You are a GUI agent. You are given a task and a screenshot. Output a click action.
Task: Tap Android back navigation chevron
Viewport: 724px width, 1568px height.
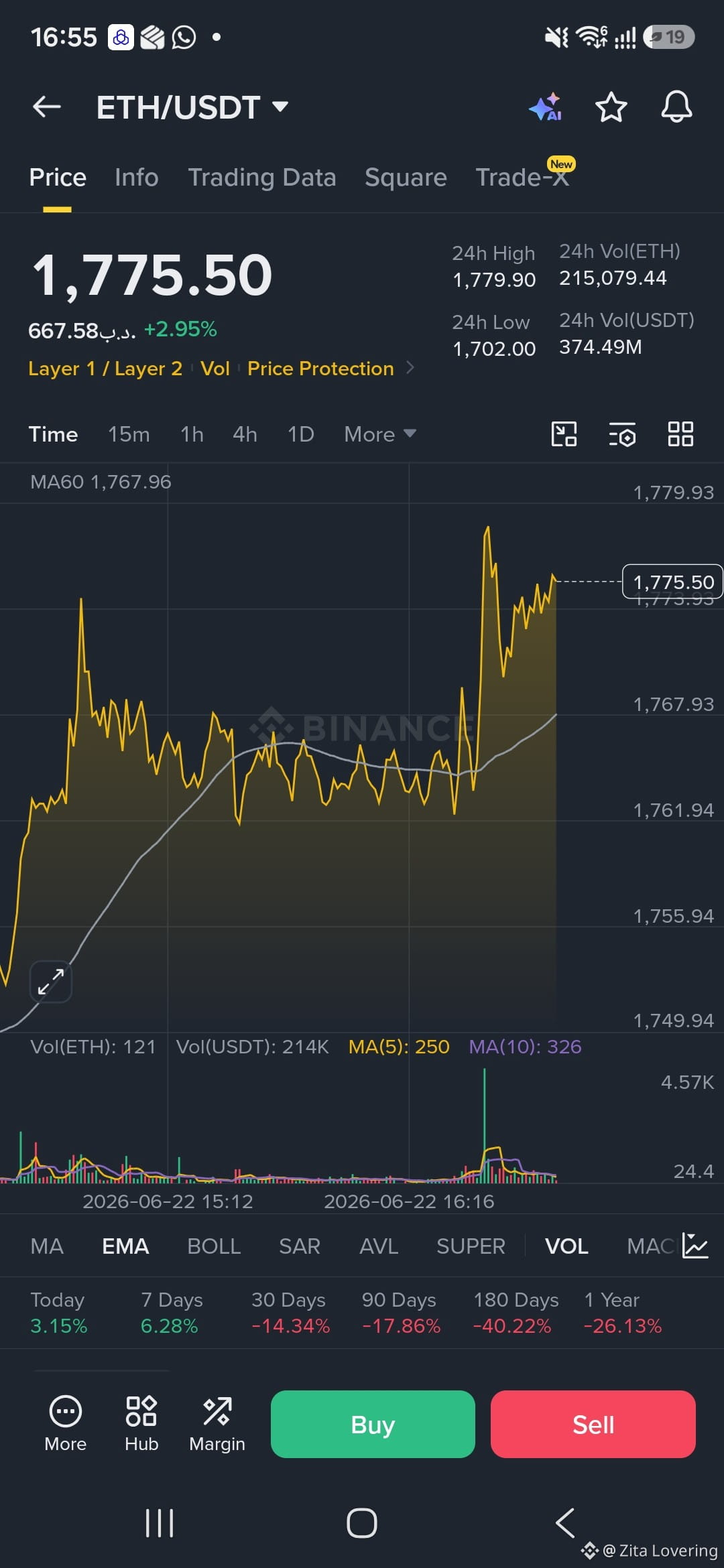coord(565,1523)
